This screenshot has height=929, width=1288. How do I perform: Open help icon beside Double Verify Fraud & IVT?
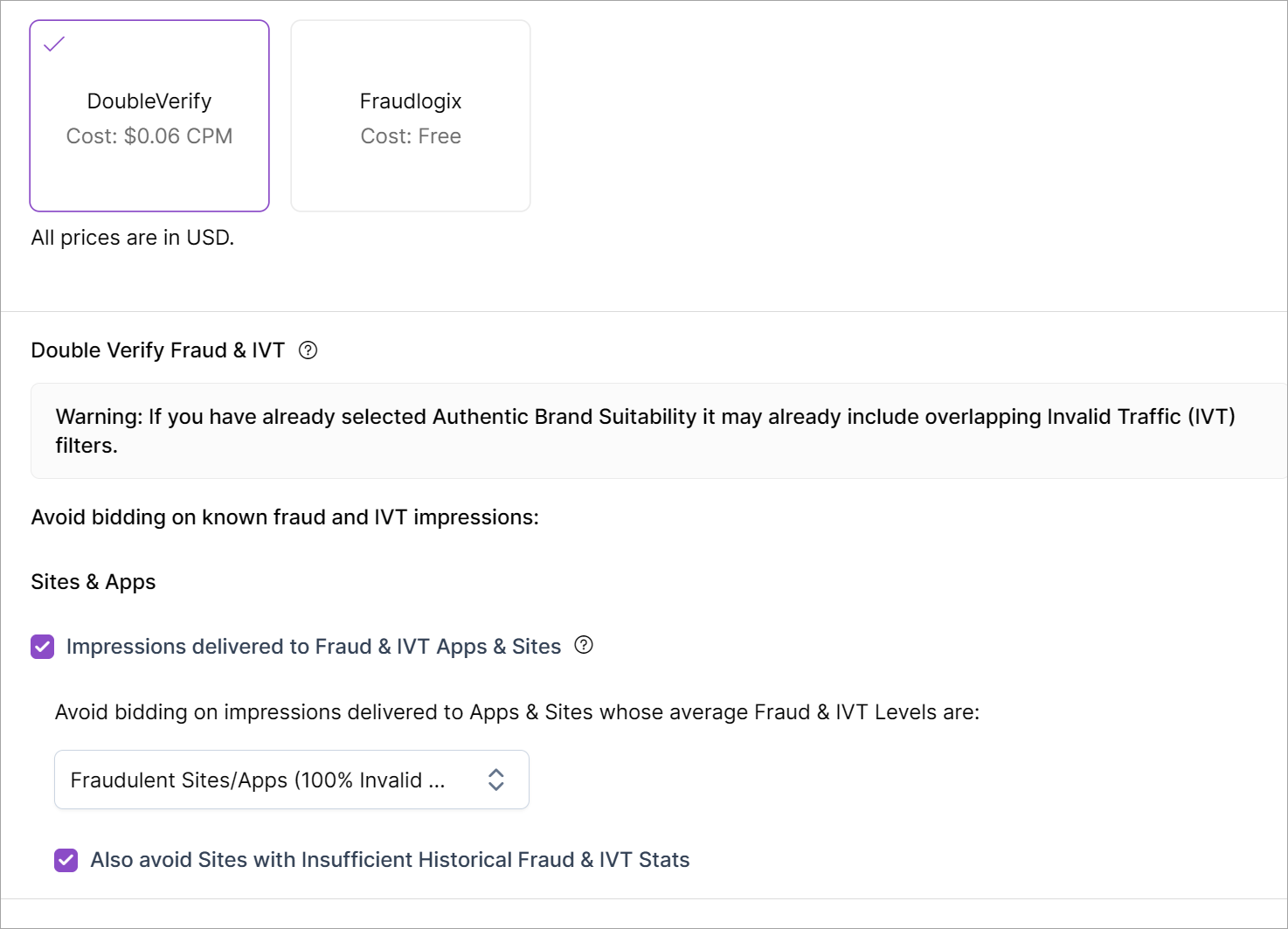308,350
